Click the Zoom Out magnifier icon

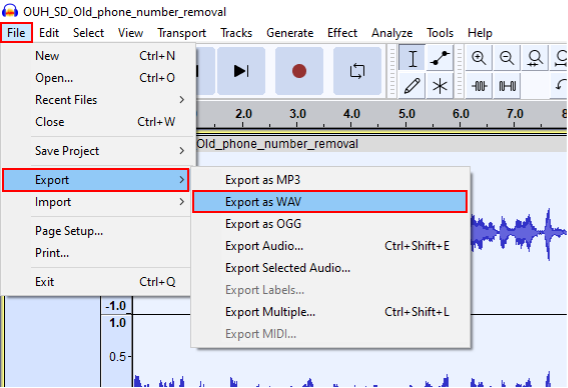(x=507, y=58)
